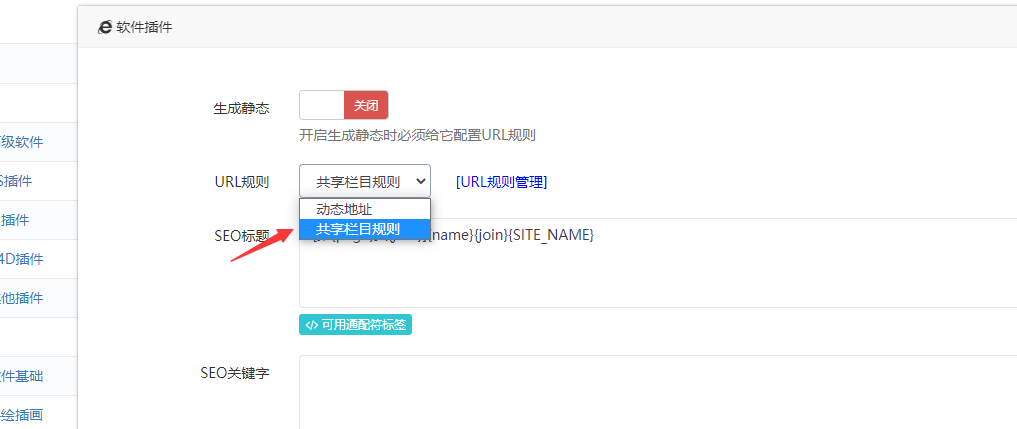Select the sidebar item ending in 绘插画
This screenshot has width=1017, height=429.
pyautogui.click(x=22, y=414)
